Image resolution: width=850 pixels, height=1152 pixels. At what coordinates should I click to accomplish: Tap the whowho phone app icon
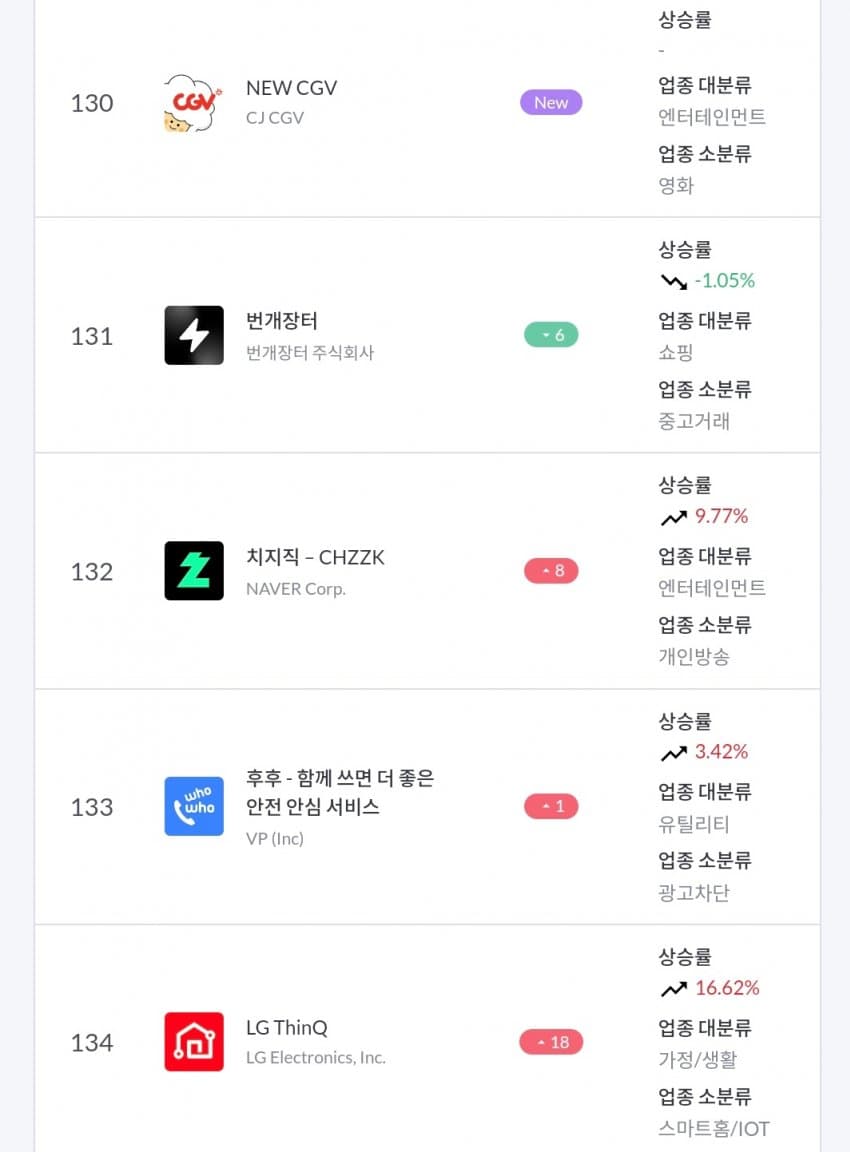click(x=193, y=806)
